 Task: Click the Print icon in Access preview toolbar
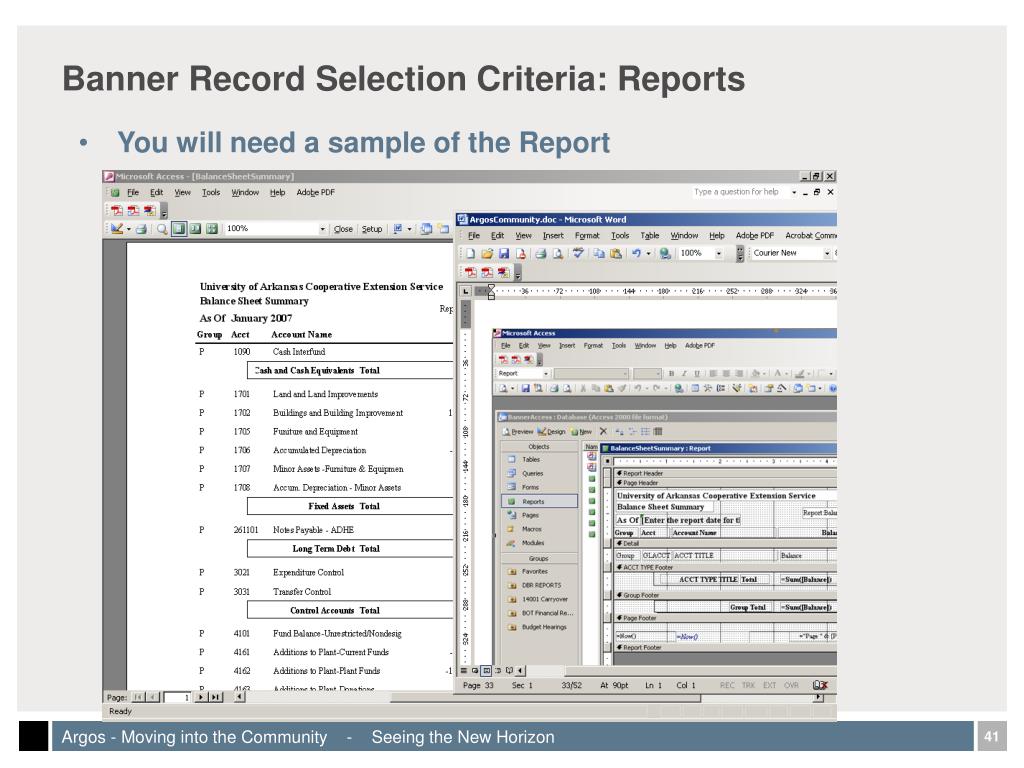pyautogui.click(x=140, y=229)
